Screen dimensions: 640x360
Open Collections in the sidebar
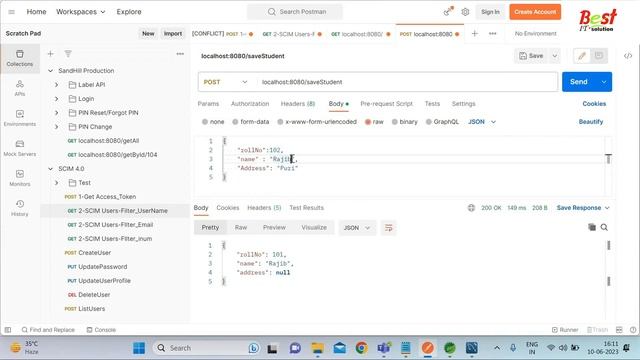click(x=20, y=58)
